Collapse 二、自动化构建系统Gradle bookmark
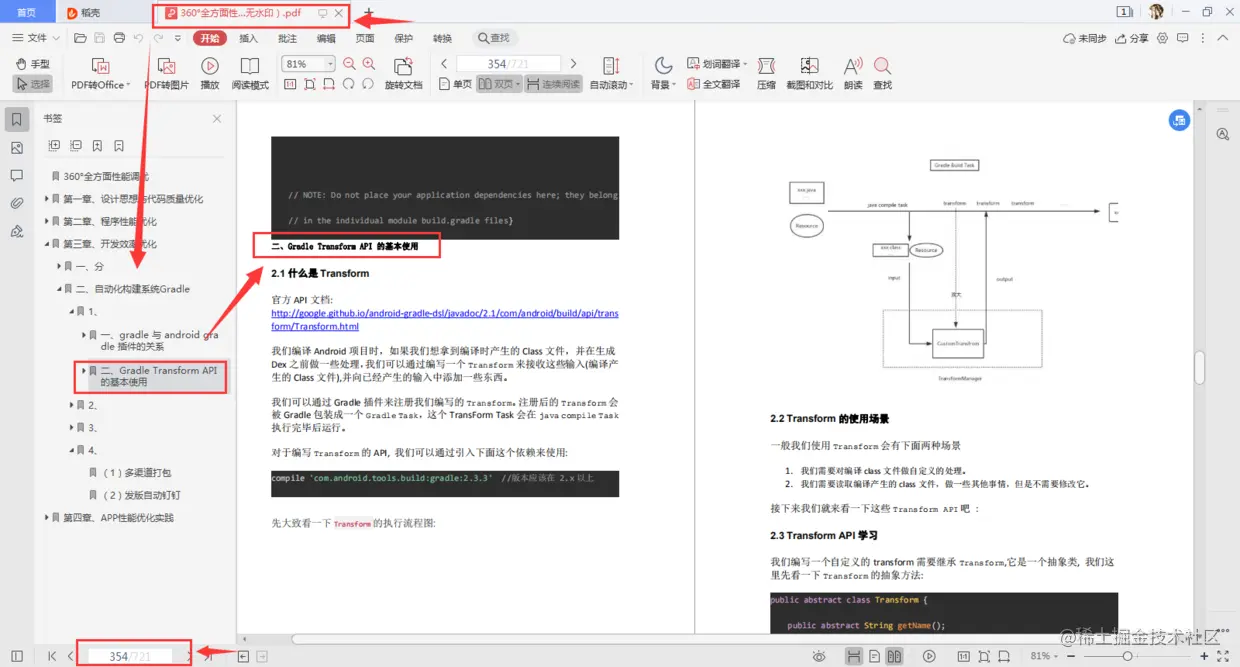Image resolution: width=1240 pixels, height=667 pixels. tap(59, 289)
